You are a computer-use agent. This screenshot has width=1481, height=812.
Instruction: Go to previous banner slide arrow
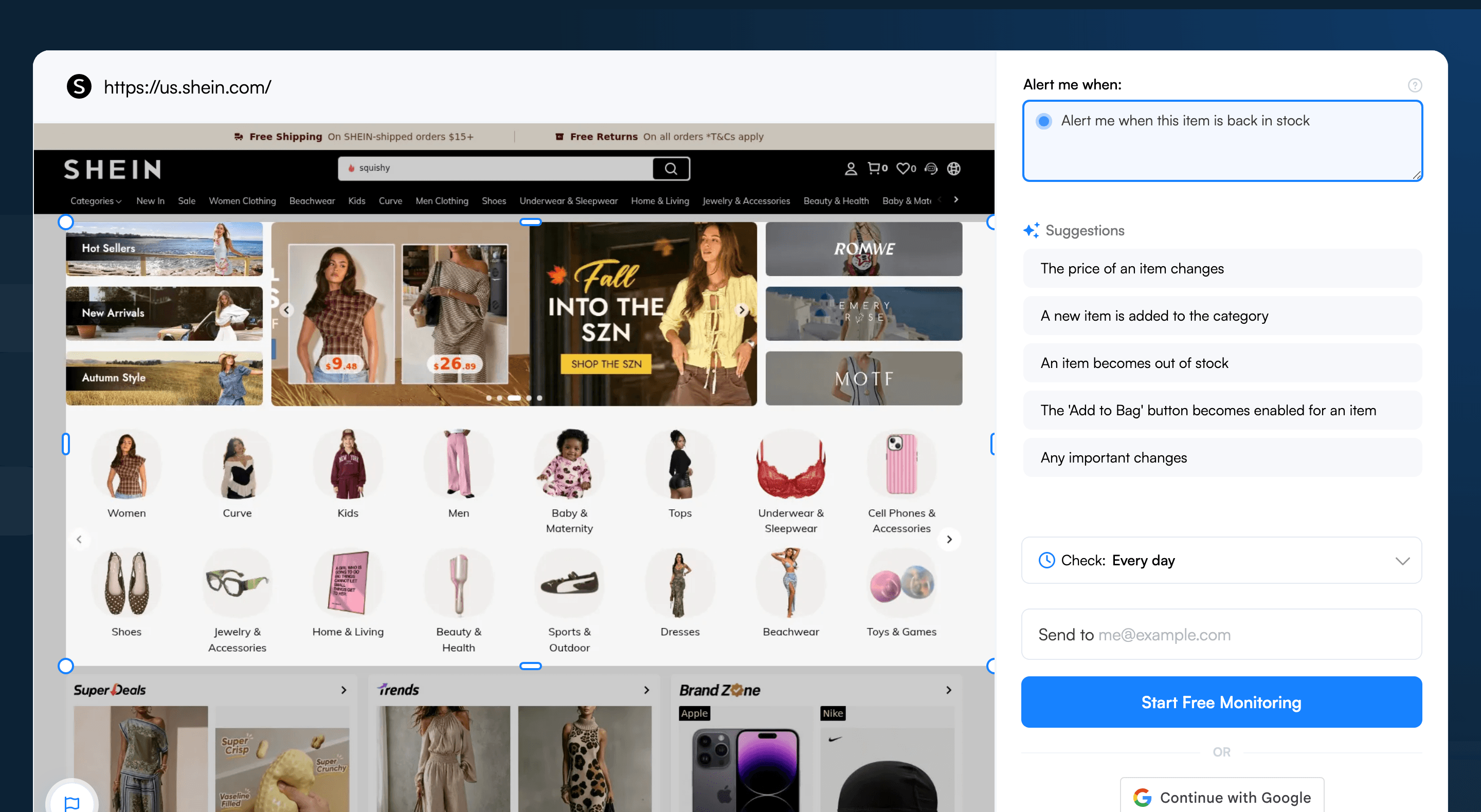point(287,310)
